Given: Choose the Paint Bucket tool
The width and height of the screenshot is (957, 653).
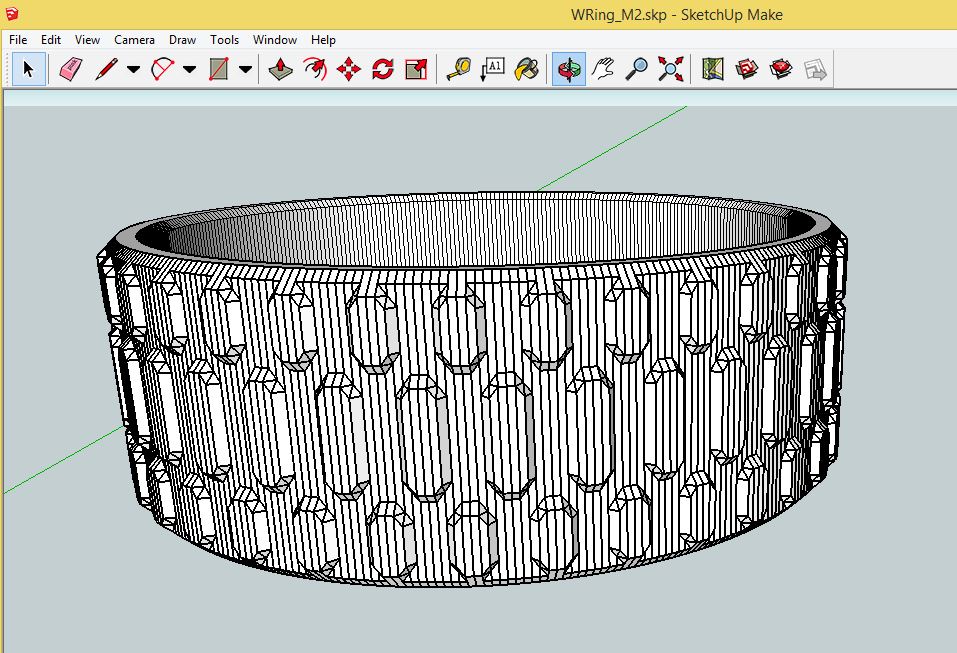Looking at the screenshot, I should (527, 69).
